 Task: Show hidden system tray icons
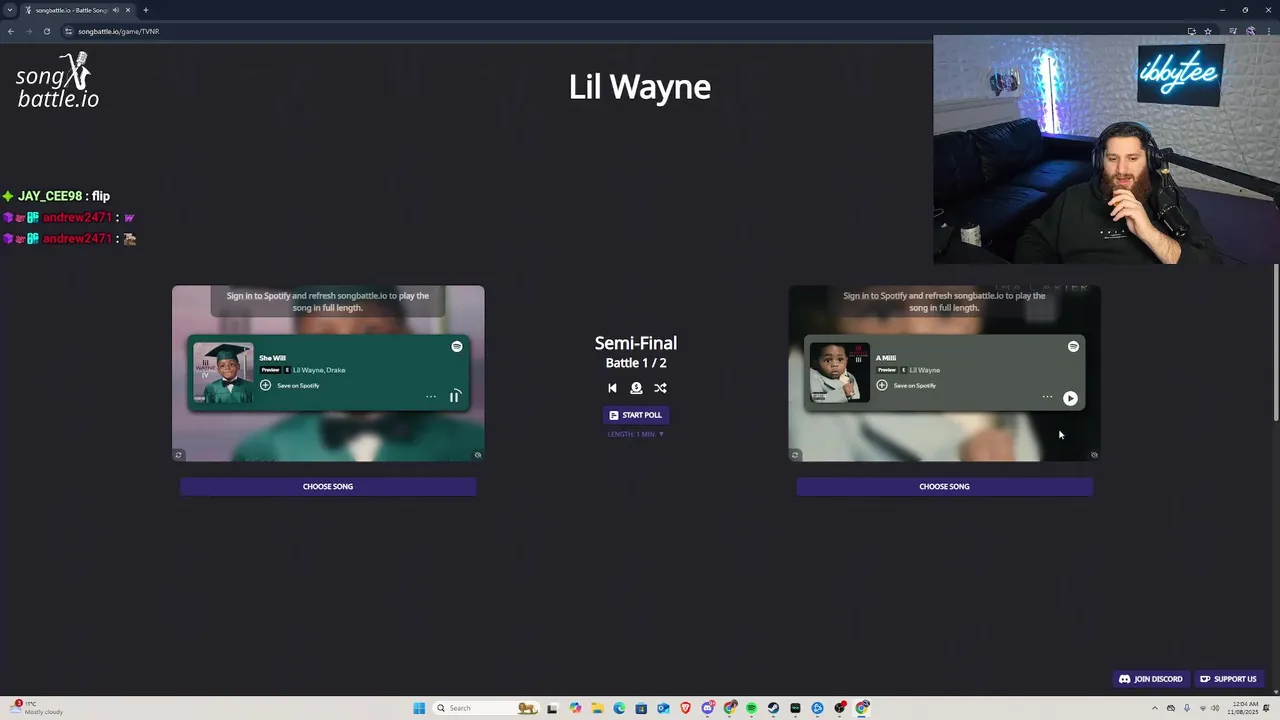1155,708
